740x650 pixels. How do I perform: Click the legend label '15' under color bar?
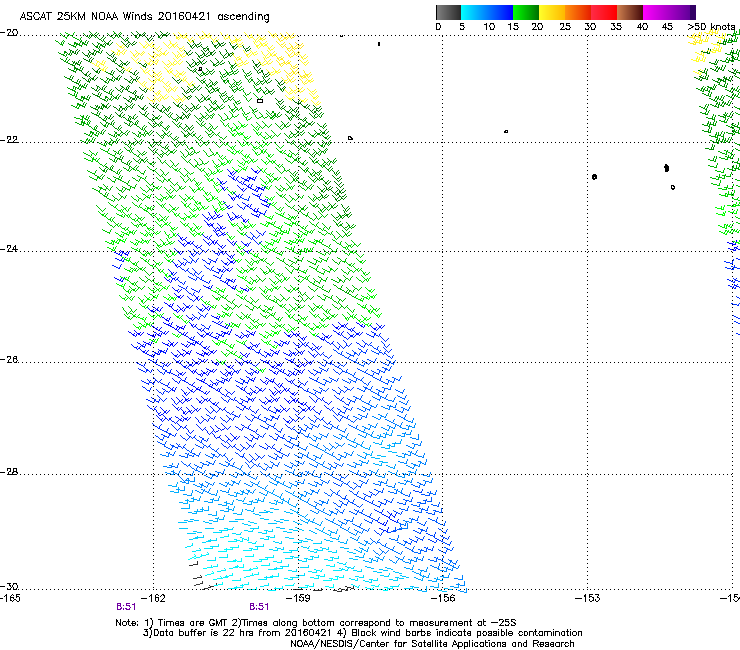pos(513,27)
